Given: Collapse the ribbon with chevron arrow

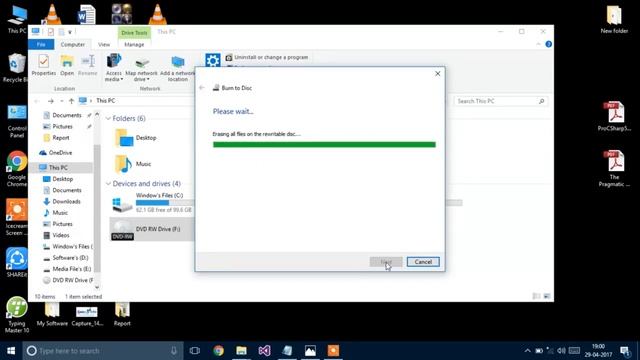Looking at the screenshot, I should coord(538,44).
